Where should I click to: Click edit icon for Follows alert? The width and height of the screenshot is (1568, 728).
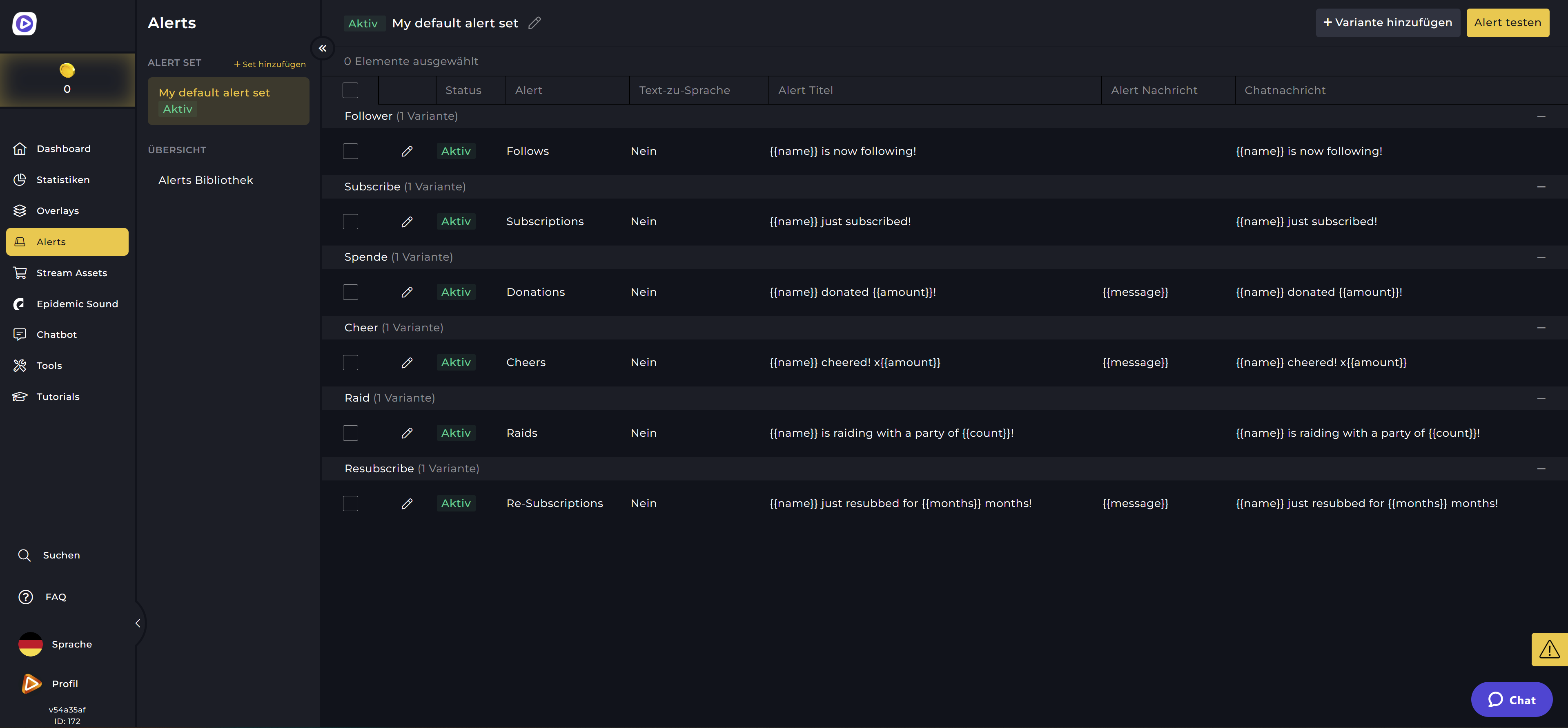tap(407, 151)
